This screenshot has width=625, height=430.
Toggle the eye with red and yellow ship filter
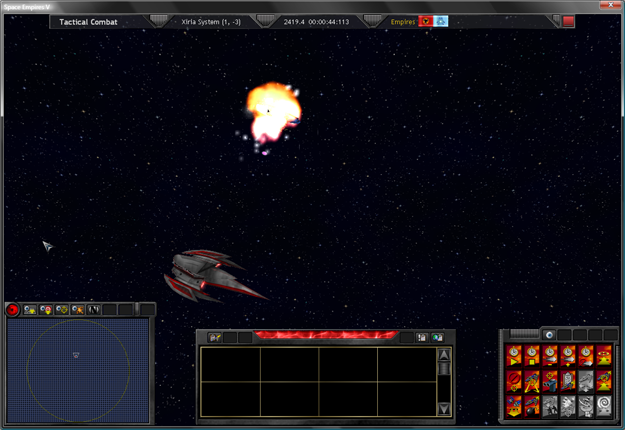pyautogui.click(x=46, y=310)
